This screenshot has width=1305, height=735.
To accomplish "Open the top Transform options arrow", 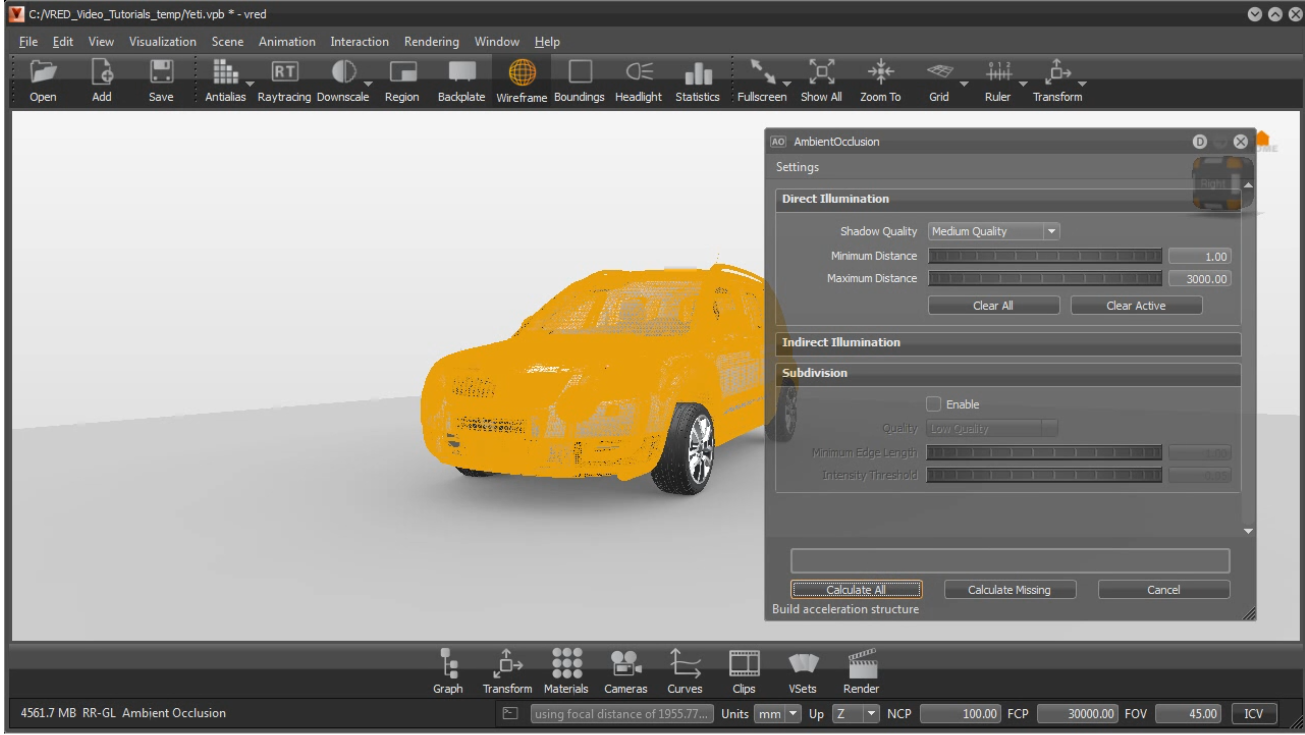I will point(1080,83).
